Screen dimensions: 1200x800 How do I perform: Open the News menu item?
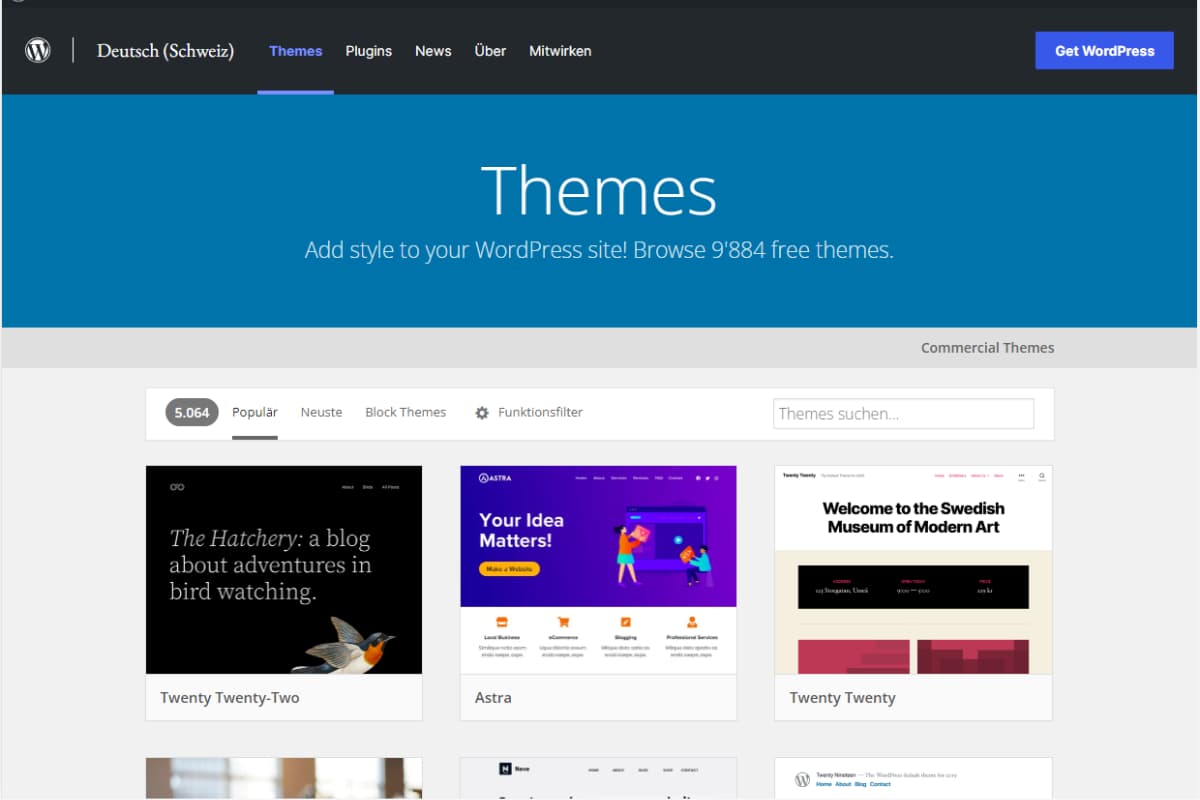433,51
